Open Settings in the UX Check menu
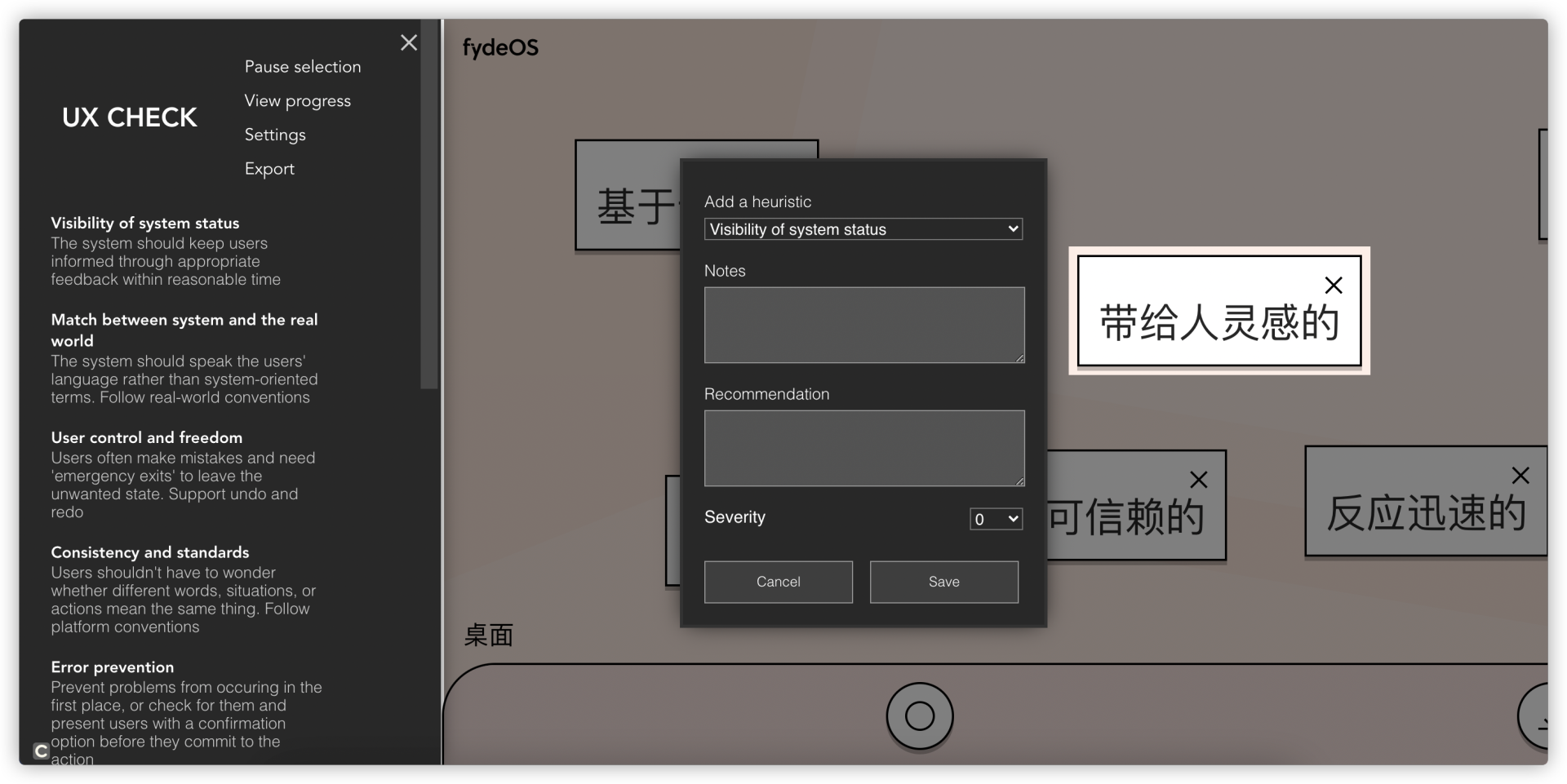The image size is (1567, 784). (x=275, y=135)
